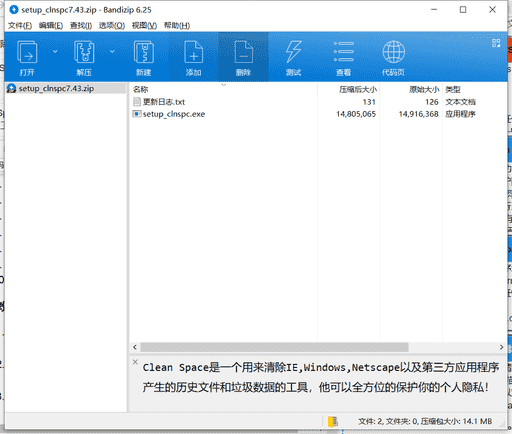This screenshot has width=512, height=434.
Task: Close the Bandizip window
Action: (x=492, y=10)
